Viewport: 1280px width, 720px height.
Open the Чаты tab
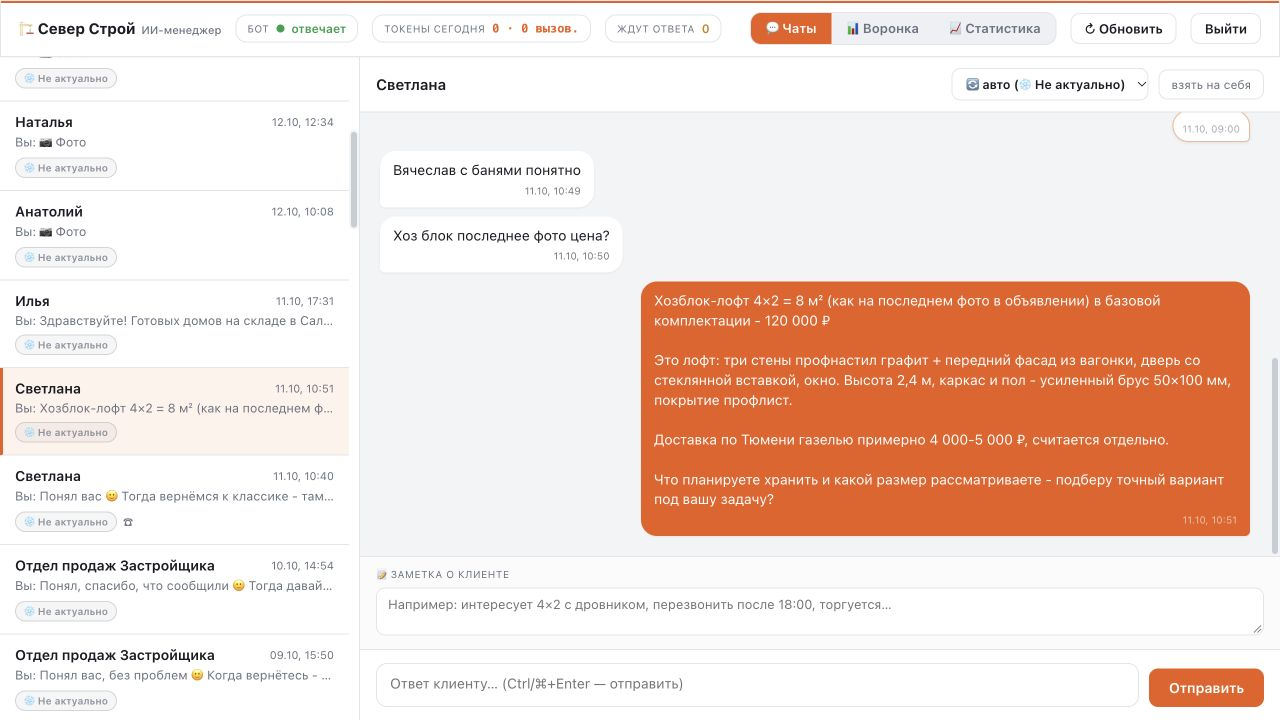click(x=791, y=29)
